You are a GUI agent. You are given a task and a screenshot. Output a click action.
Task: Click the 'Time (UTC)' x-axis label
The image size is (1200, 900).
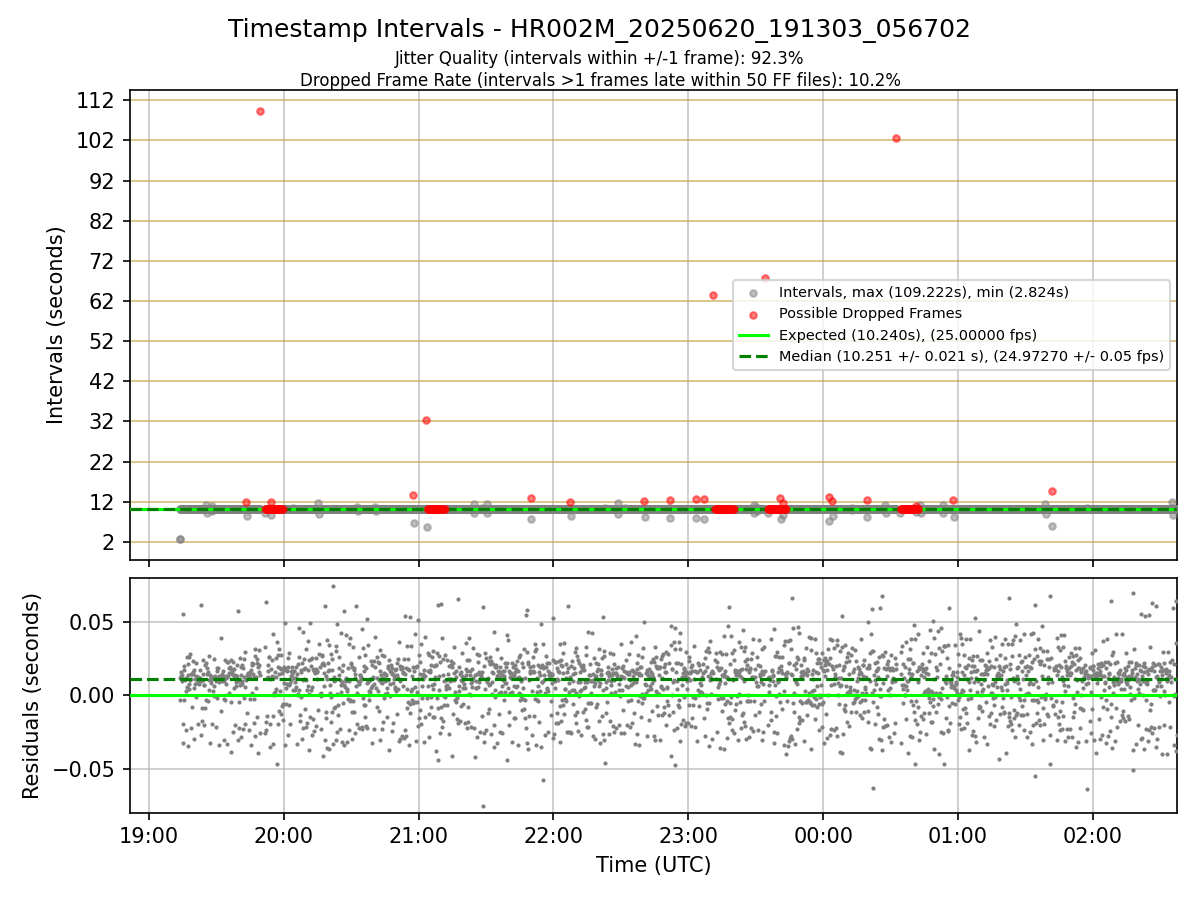(x=653, y=865)
